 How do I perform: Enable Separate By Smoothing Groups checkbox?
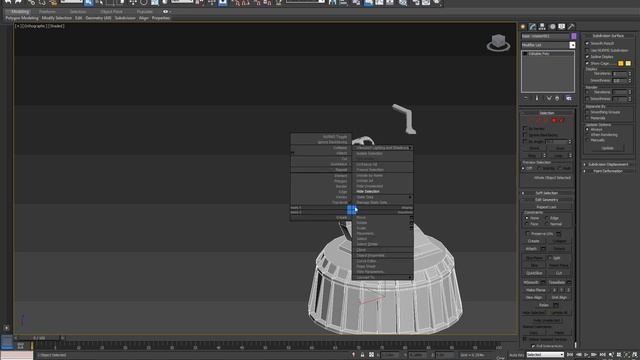tap(587, 112)
